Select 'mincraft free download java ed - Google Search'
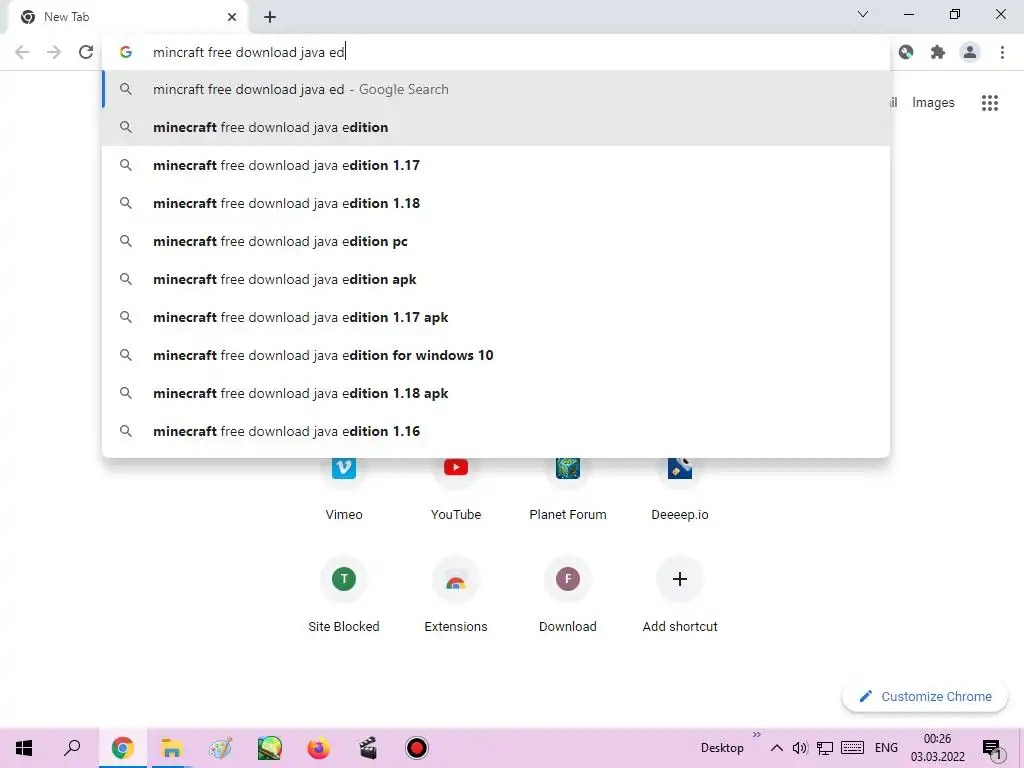The height and width of the screenshot is (768, 1024). pyautogui.click(x=496, y=89)
